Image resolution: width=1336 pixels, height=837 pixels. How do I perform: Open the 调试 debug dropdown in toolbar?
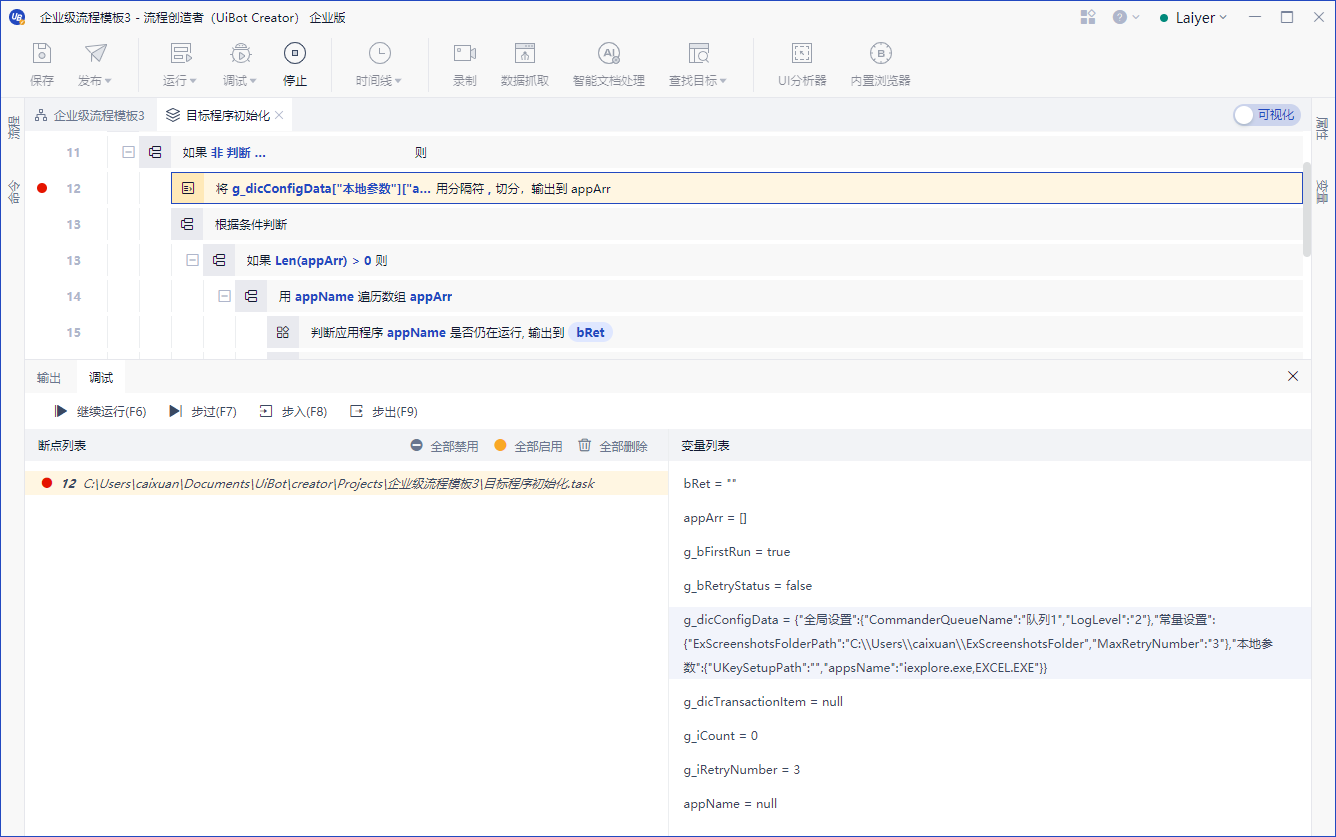tap(240, 66)
